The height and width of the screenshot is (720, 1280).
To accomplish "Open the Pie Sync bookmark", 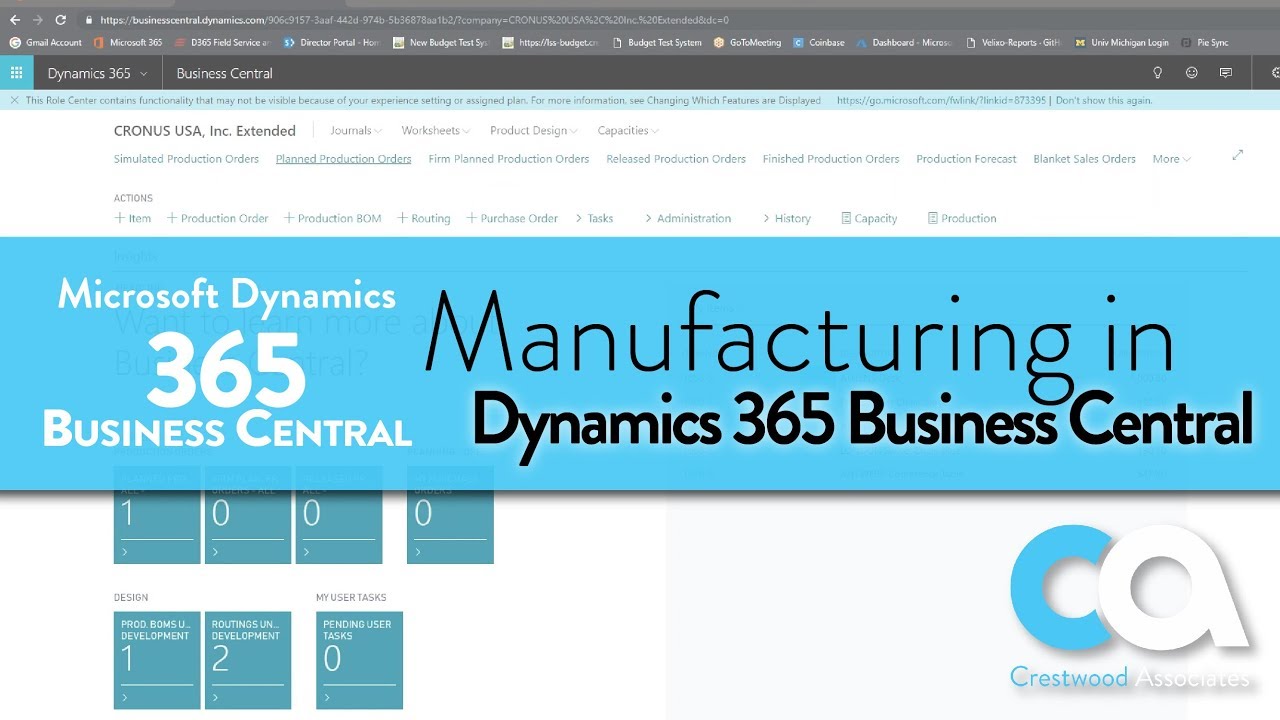I will click(x=1205, y=43).
